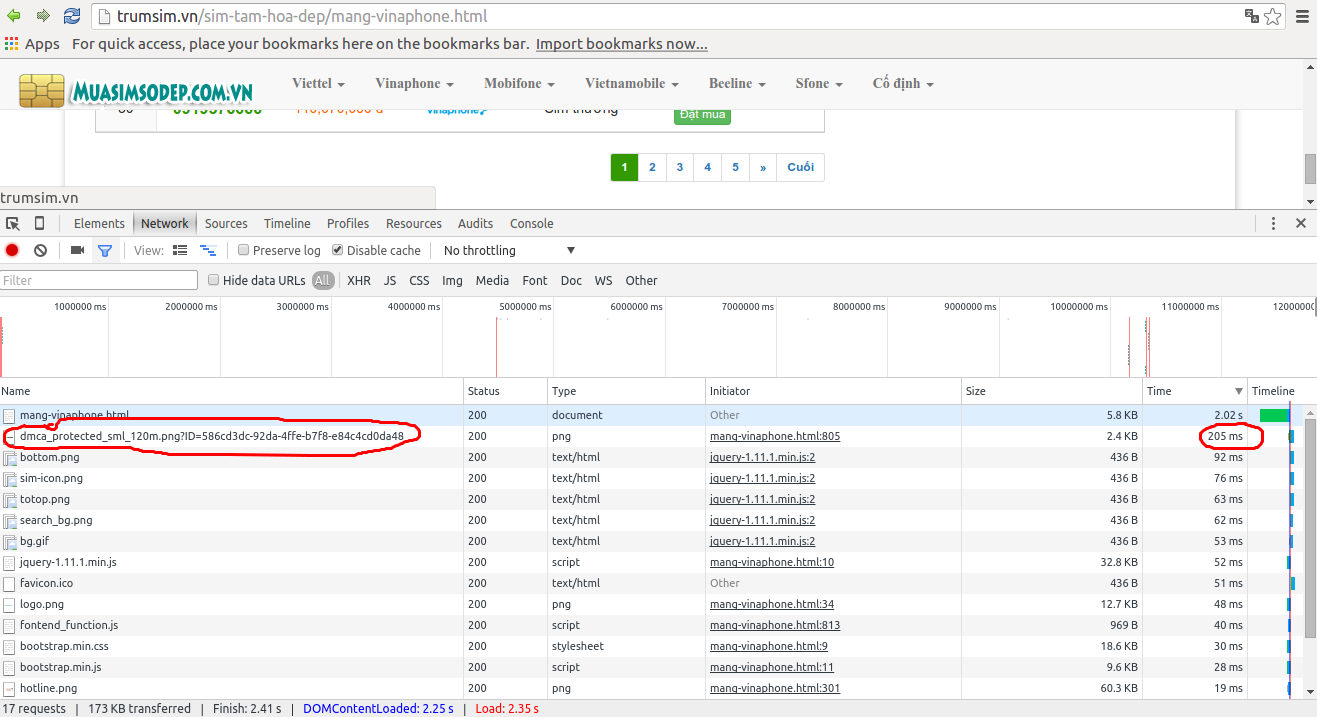Filter requests by CSS
The height and width of the screenshot is (717, 1317).
click(x=419, y=280)
